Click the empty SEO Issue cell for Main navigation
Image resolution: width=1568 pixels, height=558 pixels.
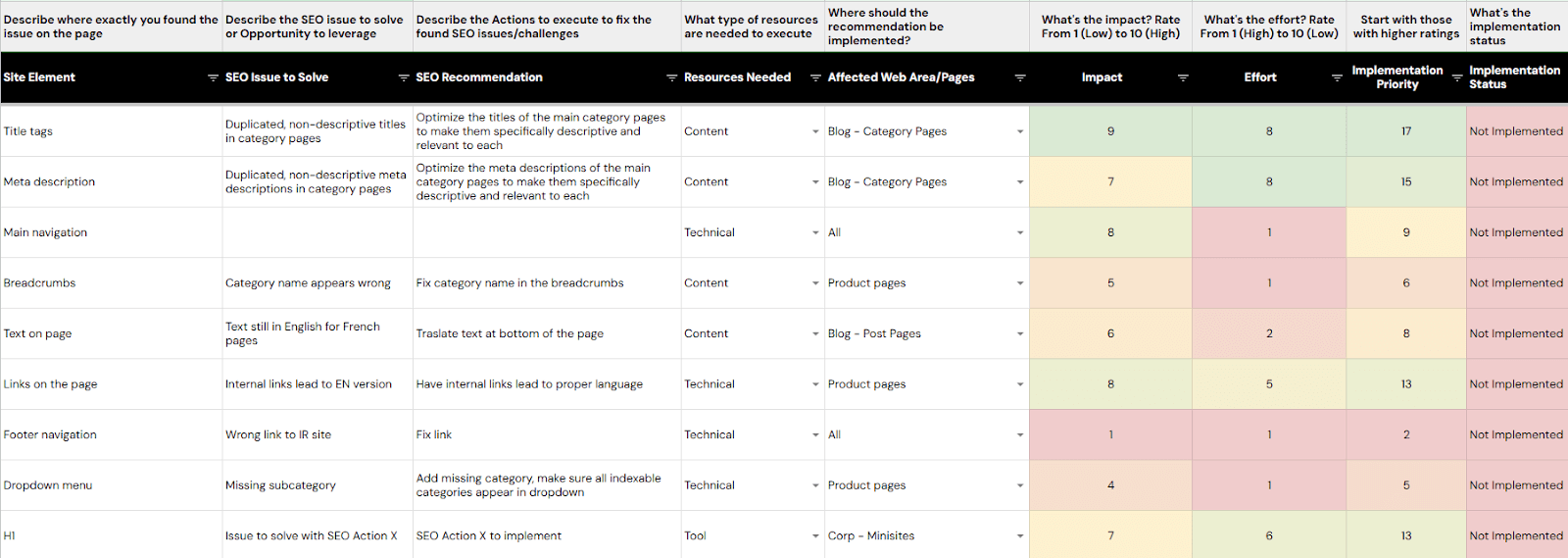click(317, 233)
